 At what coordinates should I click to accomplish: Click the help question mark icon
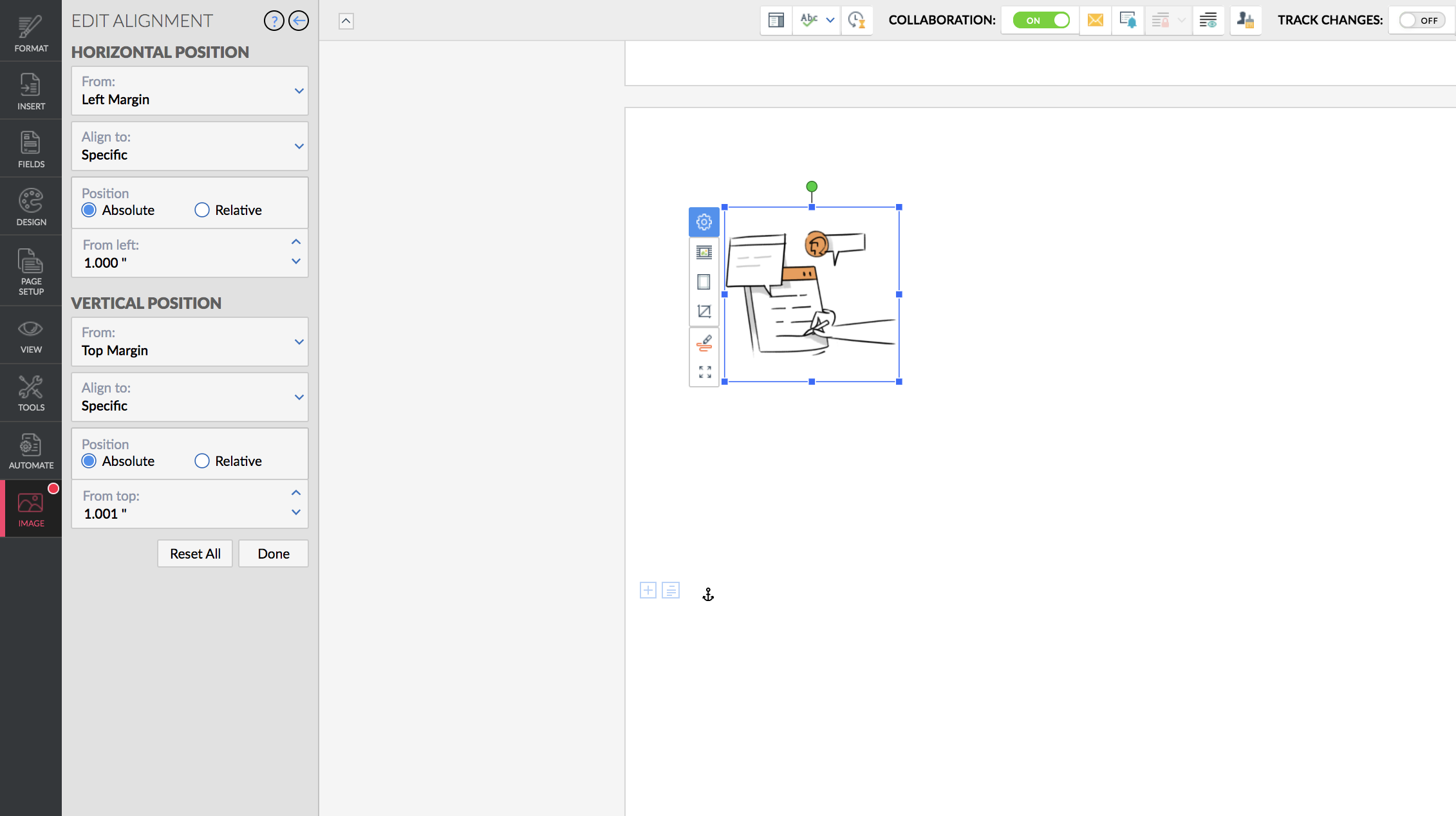(x=274, y=21)
